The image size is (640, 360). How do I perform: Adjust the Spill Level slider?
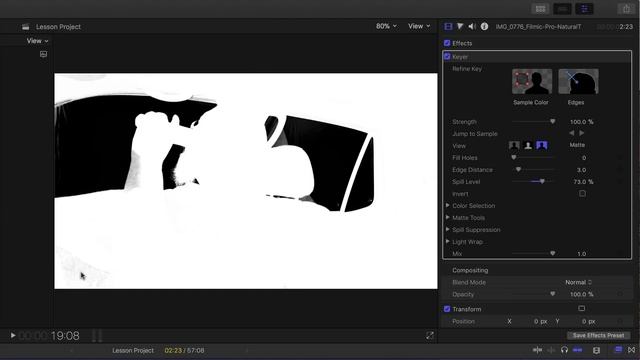point(542,181)
